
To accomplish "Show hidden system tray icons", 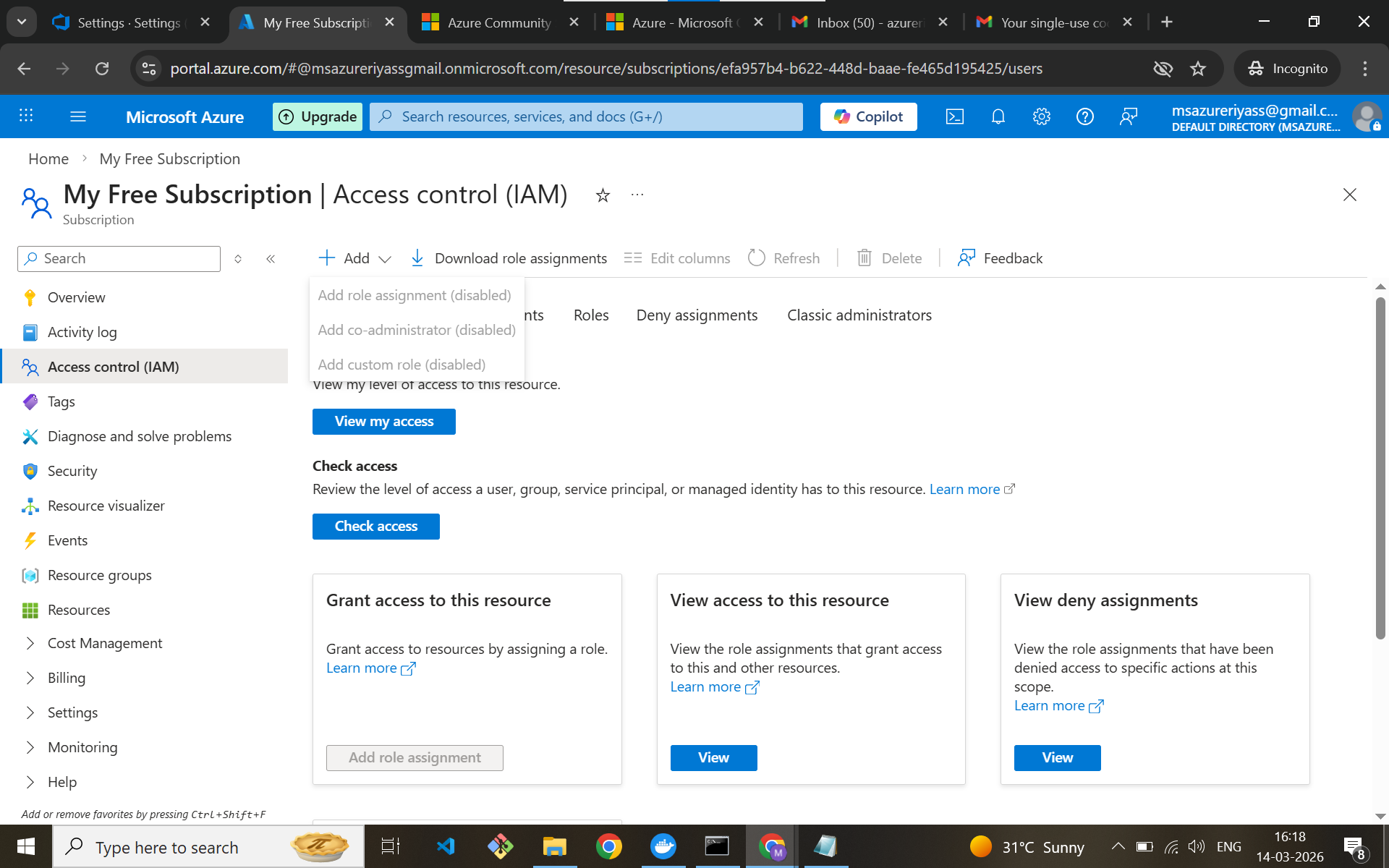I will point(1118,846).
